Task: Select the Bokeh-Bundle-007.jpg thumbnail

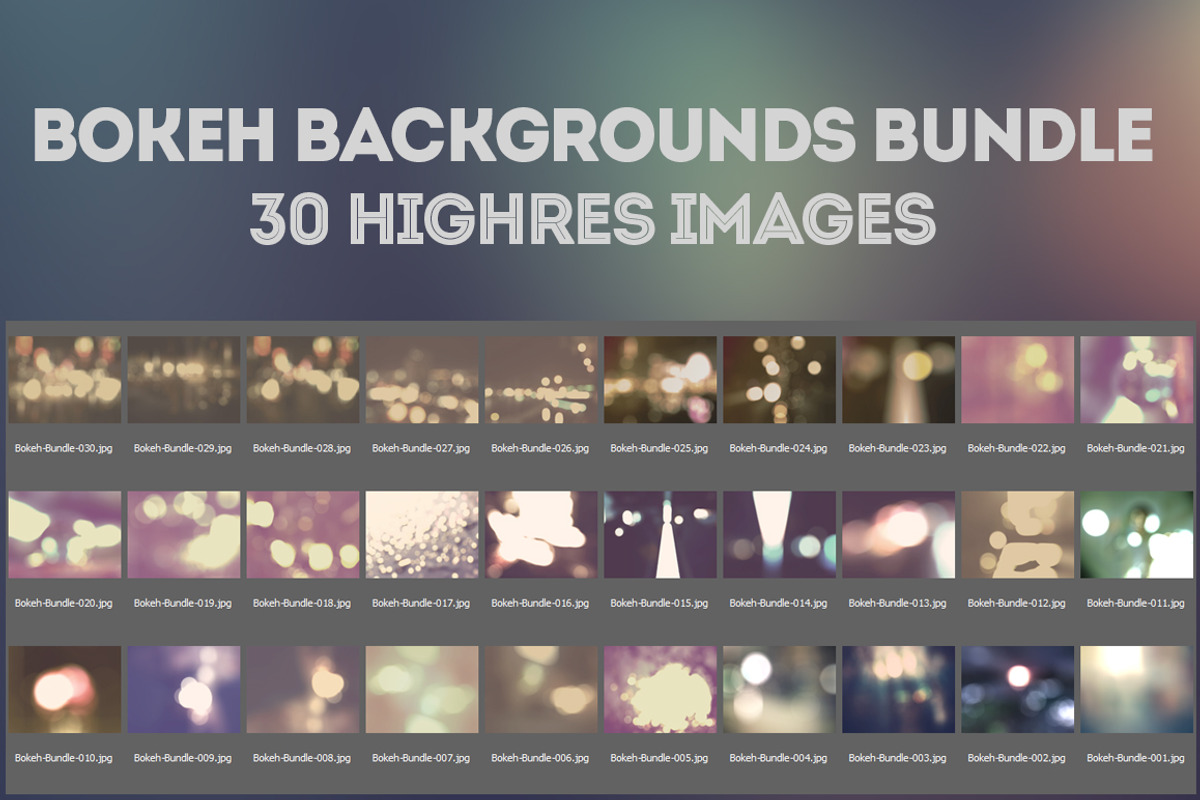Action: (x=422, y=690)
